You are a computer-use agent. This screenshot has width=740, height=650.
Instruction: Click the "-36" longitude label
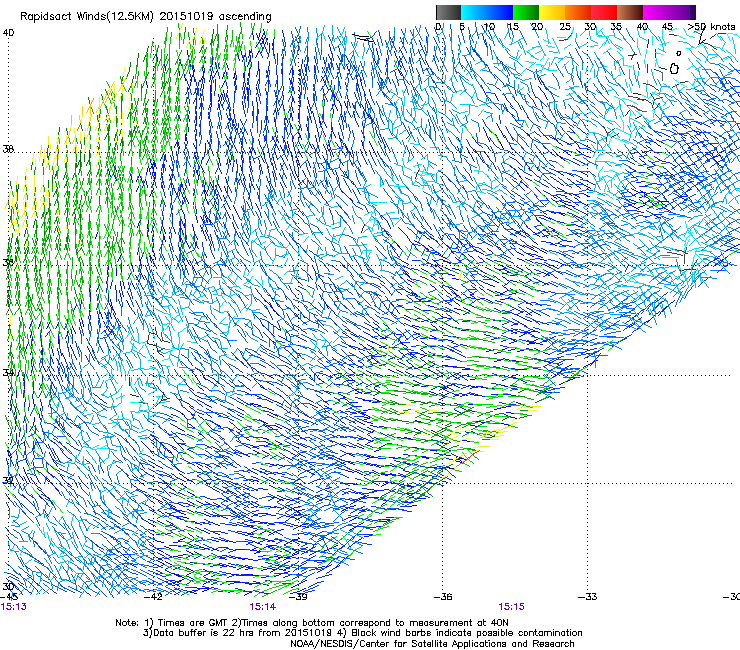(443, 597)
